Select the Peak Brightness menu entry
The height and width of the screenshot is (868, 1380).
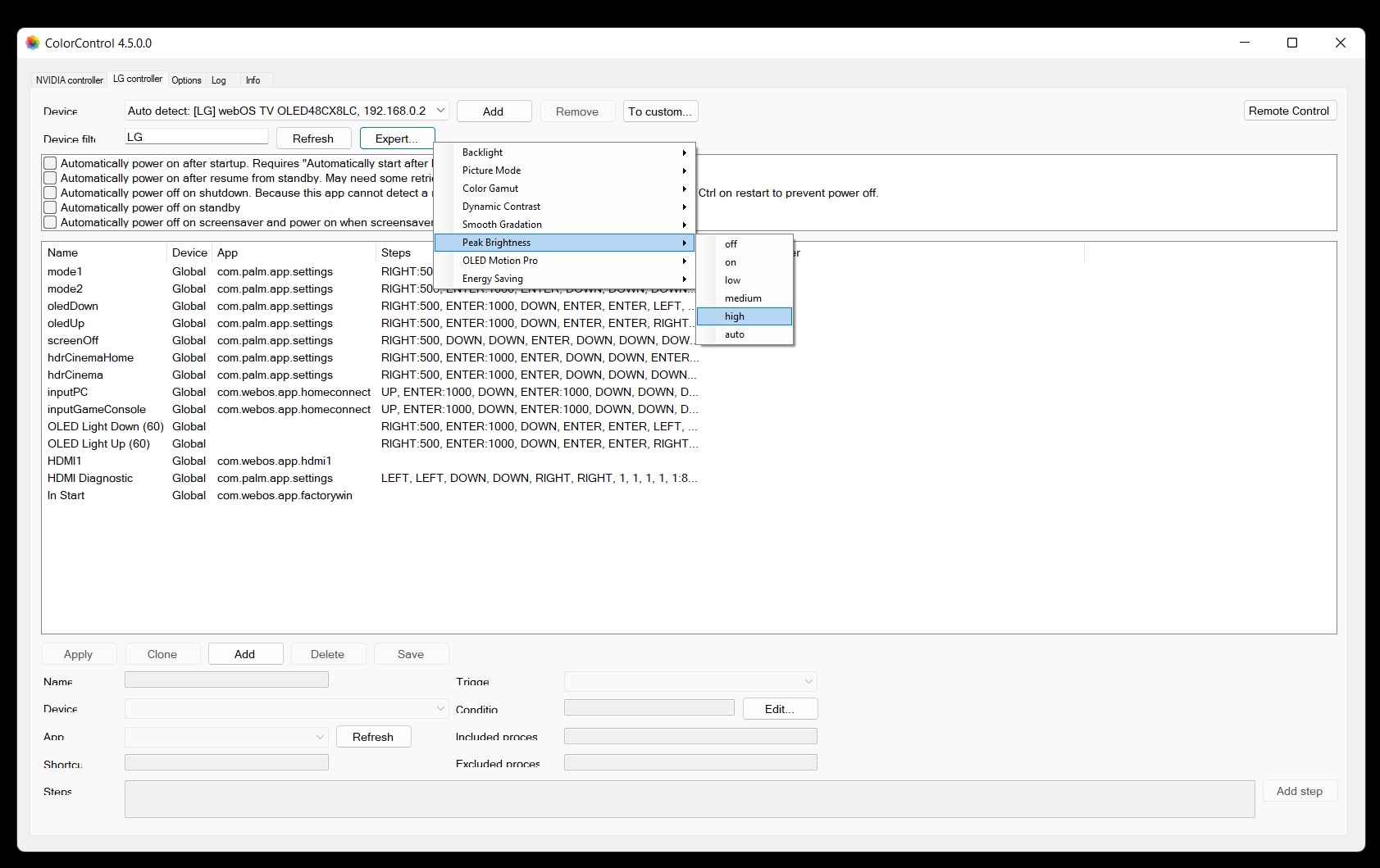(x=565, y=243)
